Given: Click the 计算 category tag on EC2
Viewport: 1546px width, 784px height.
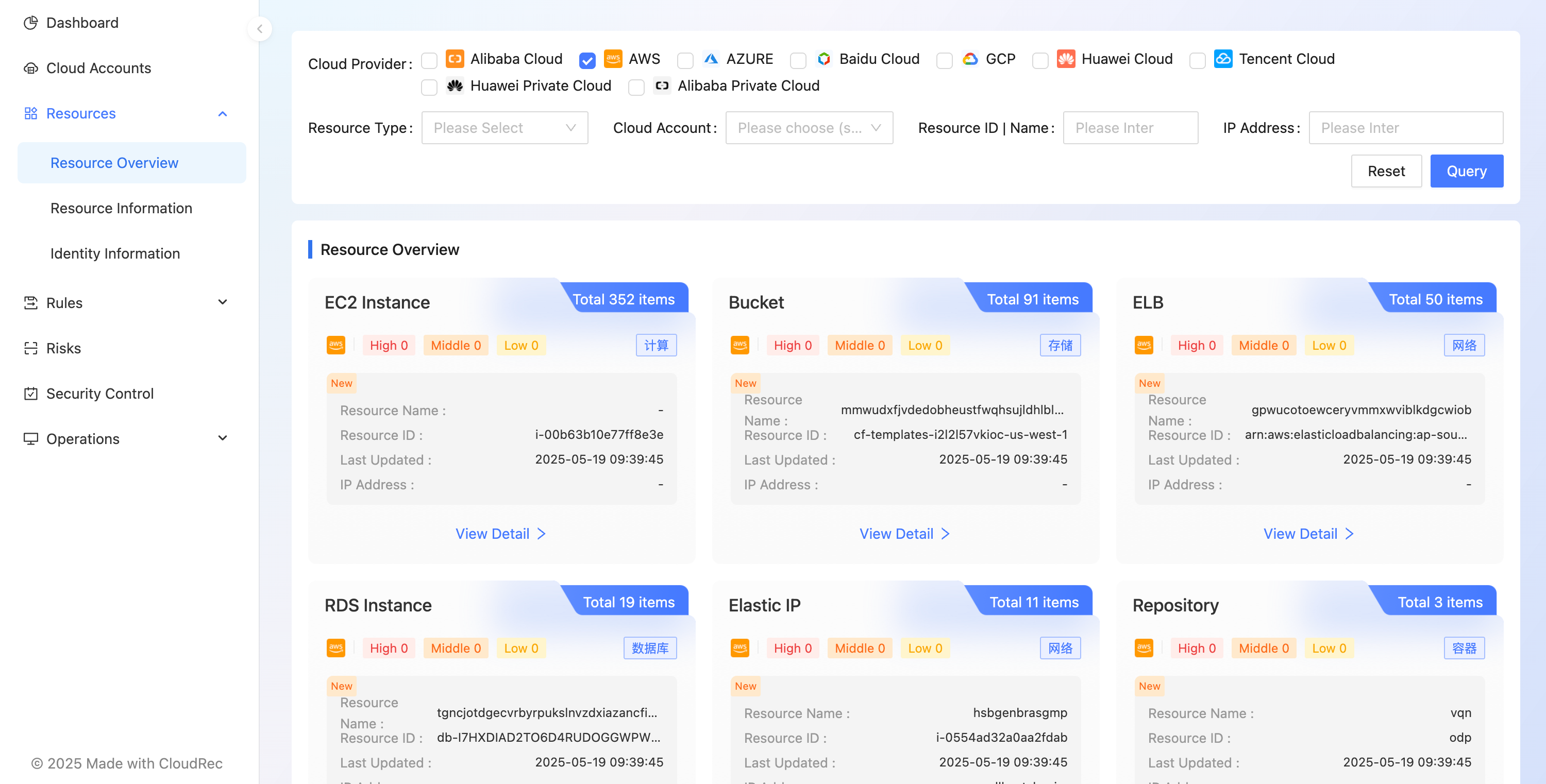Looking at the screenshot, I should point(656,345).
